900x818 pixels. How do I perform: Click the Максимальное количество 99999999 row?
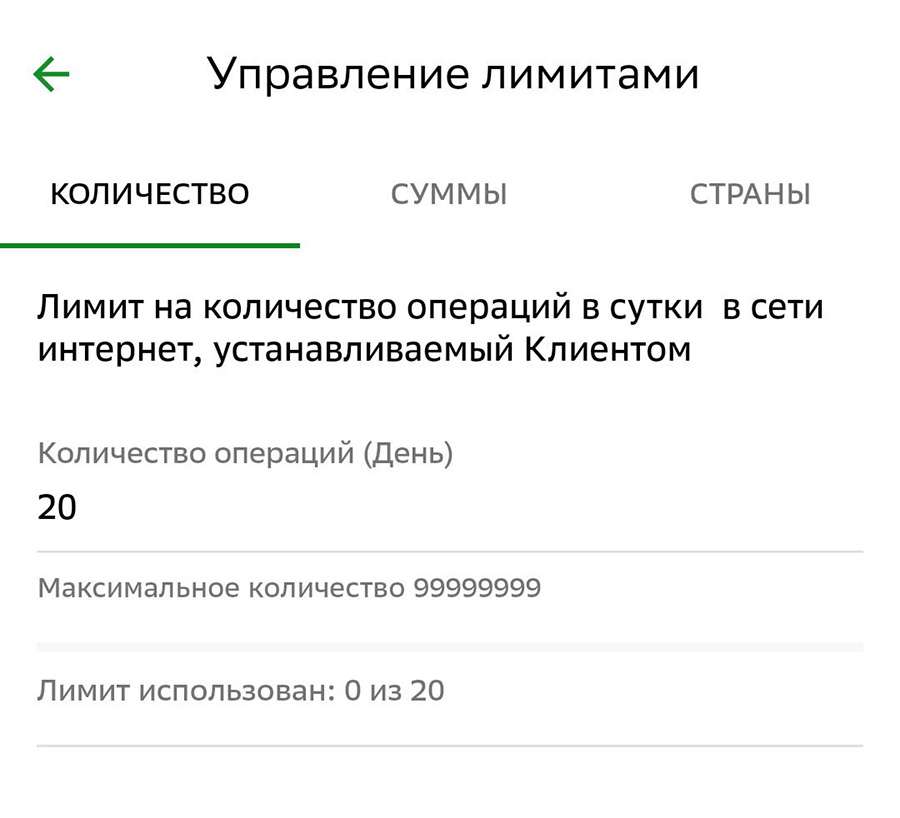coord(288,589)
